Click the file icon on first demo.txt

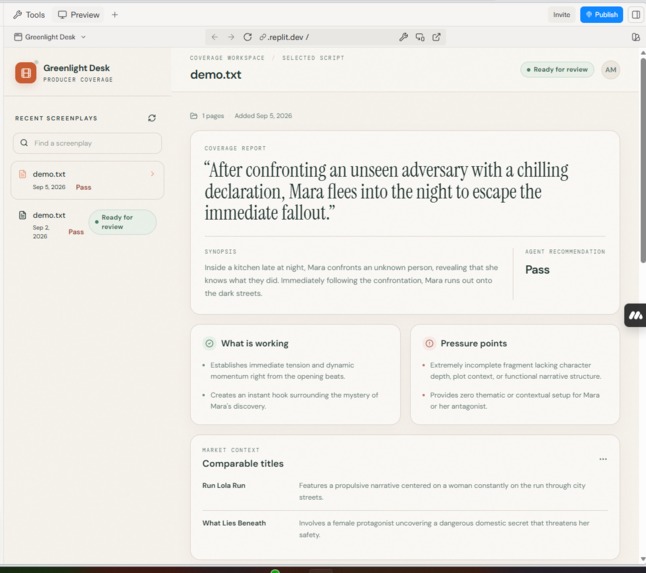point(23,174)
